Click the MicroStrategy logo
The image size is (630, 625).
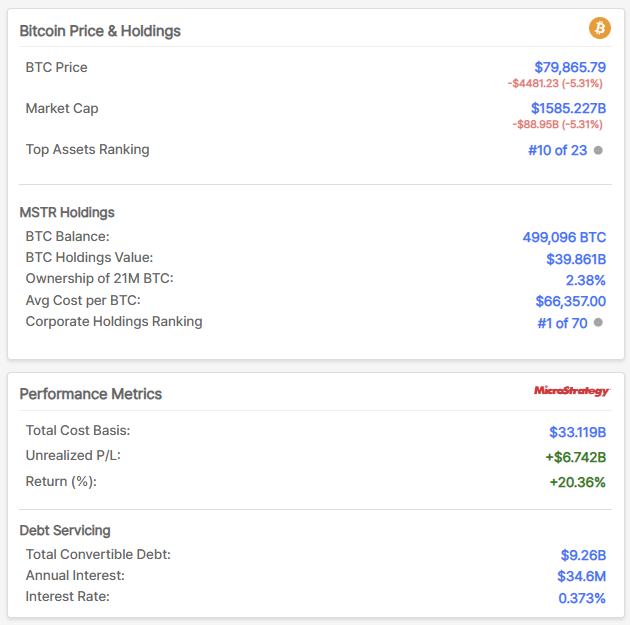pyautogui.click(x=571, y=391)
